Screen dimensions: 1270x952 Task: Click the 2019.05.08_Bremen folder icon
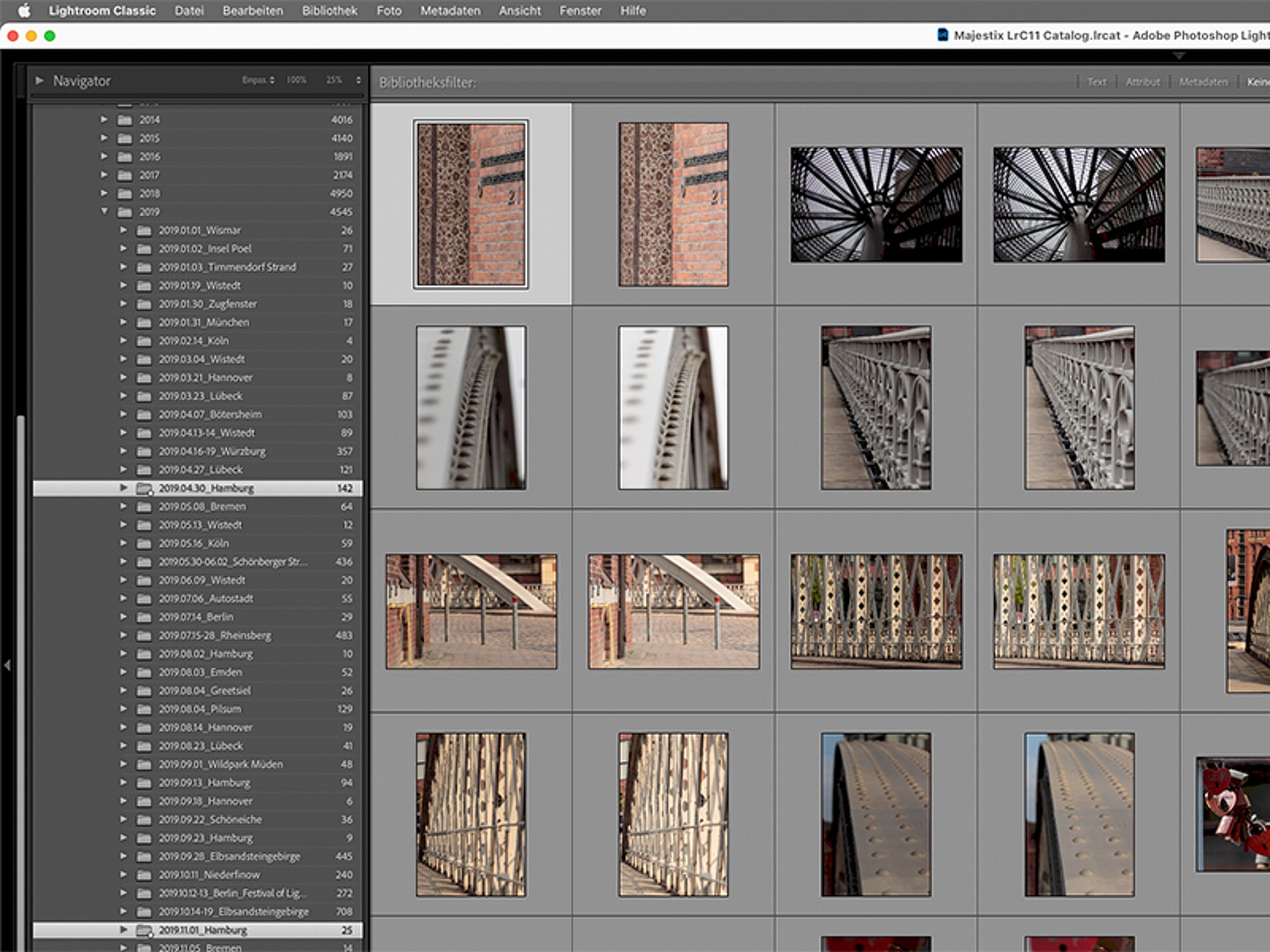pyautogui.click(x=144, y=506)
